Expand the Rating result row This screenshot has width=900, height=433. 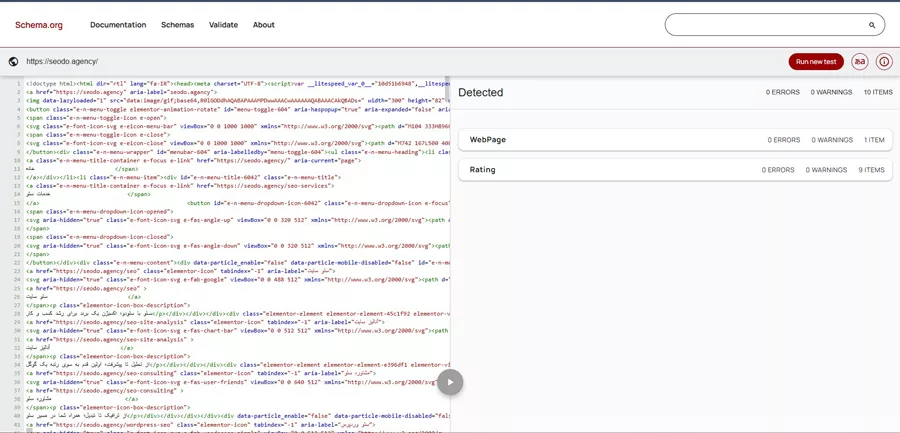tap(675, 170)
